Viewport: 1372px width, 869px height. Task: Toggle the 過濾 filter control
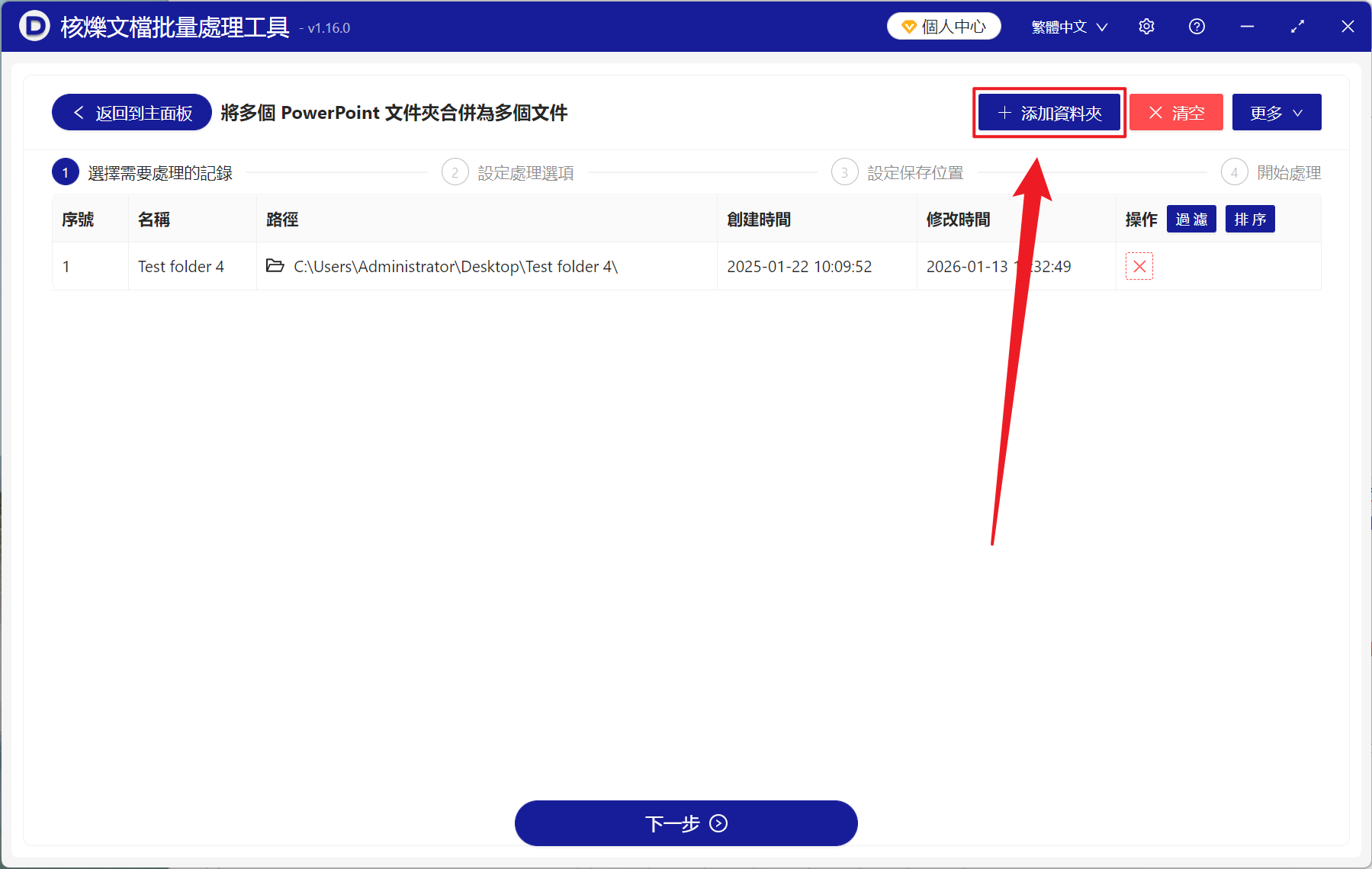tap(1191, 219)
